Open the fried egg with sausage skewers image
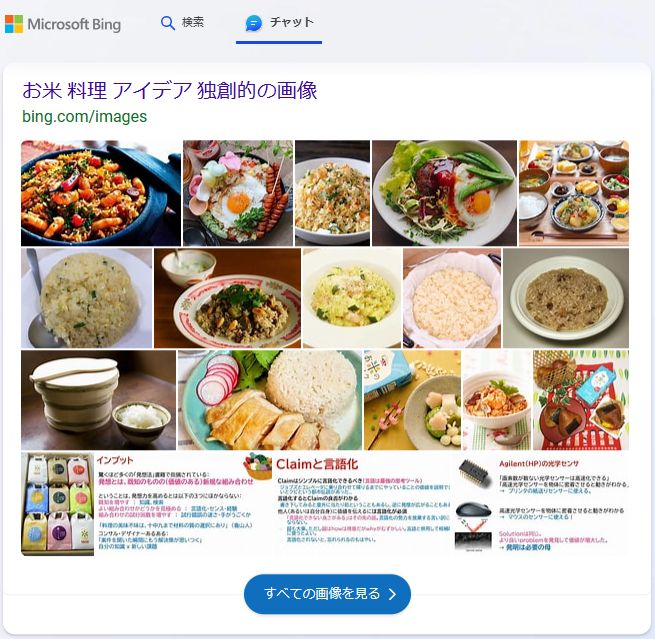Image resolution: width=655 pixels, height=639 pixels. [238, 193]
